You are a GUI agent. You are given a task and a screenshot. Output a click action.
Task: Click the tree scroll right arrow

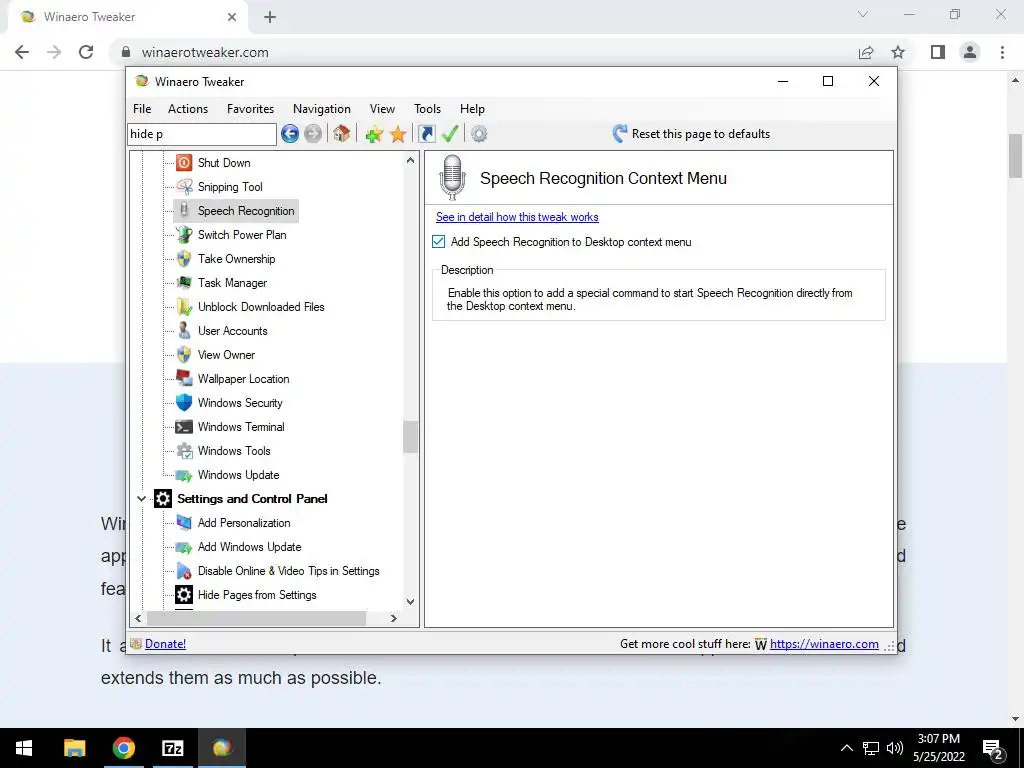pyautogui.click(x=393, y=618)
